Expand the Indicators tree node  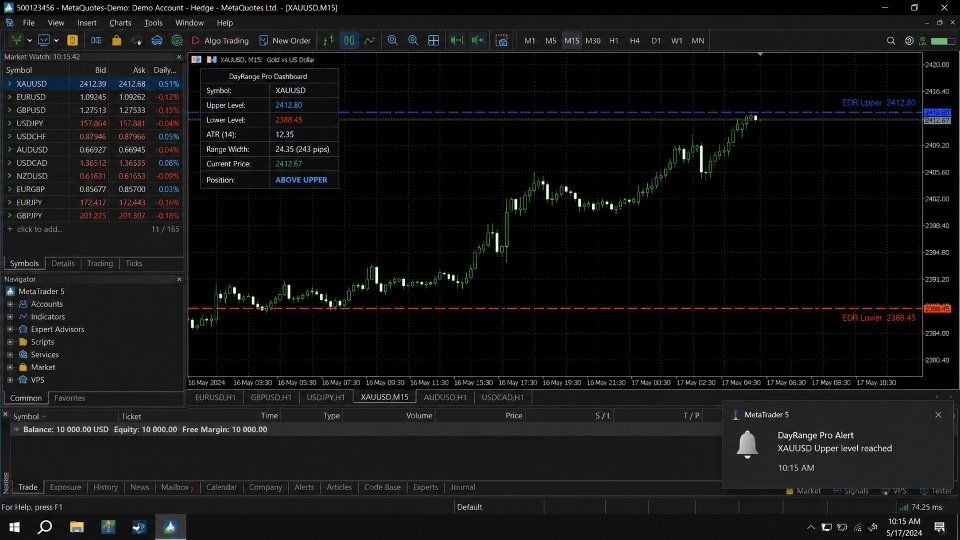[x=10, y=317]
